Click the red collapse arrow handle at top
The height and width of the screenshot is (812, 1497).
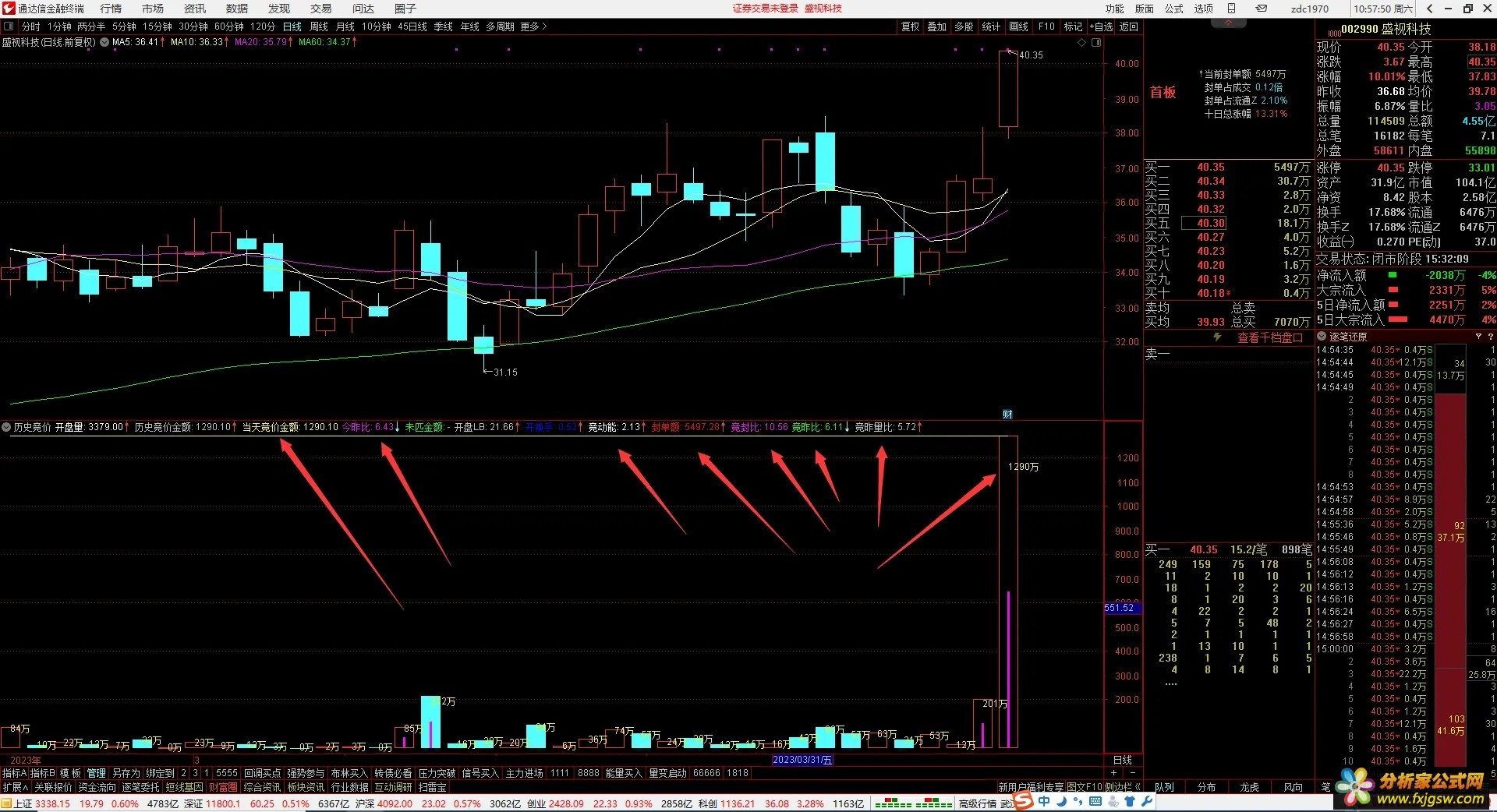pos(1229,23)
